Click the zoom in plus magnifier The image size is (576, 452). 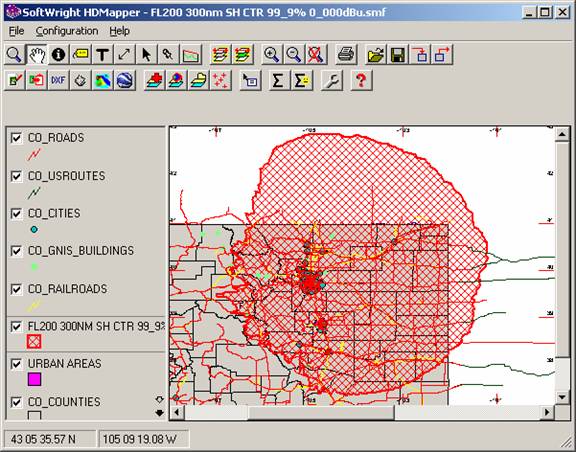point(272,55)
